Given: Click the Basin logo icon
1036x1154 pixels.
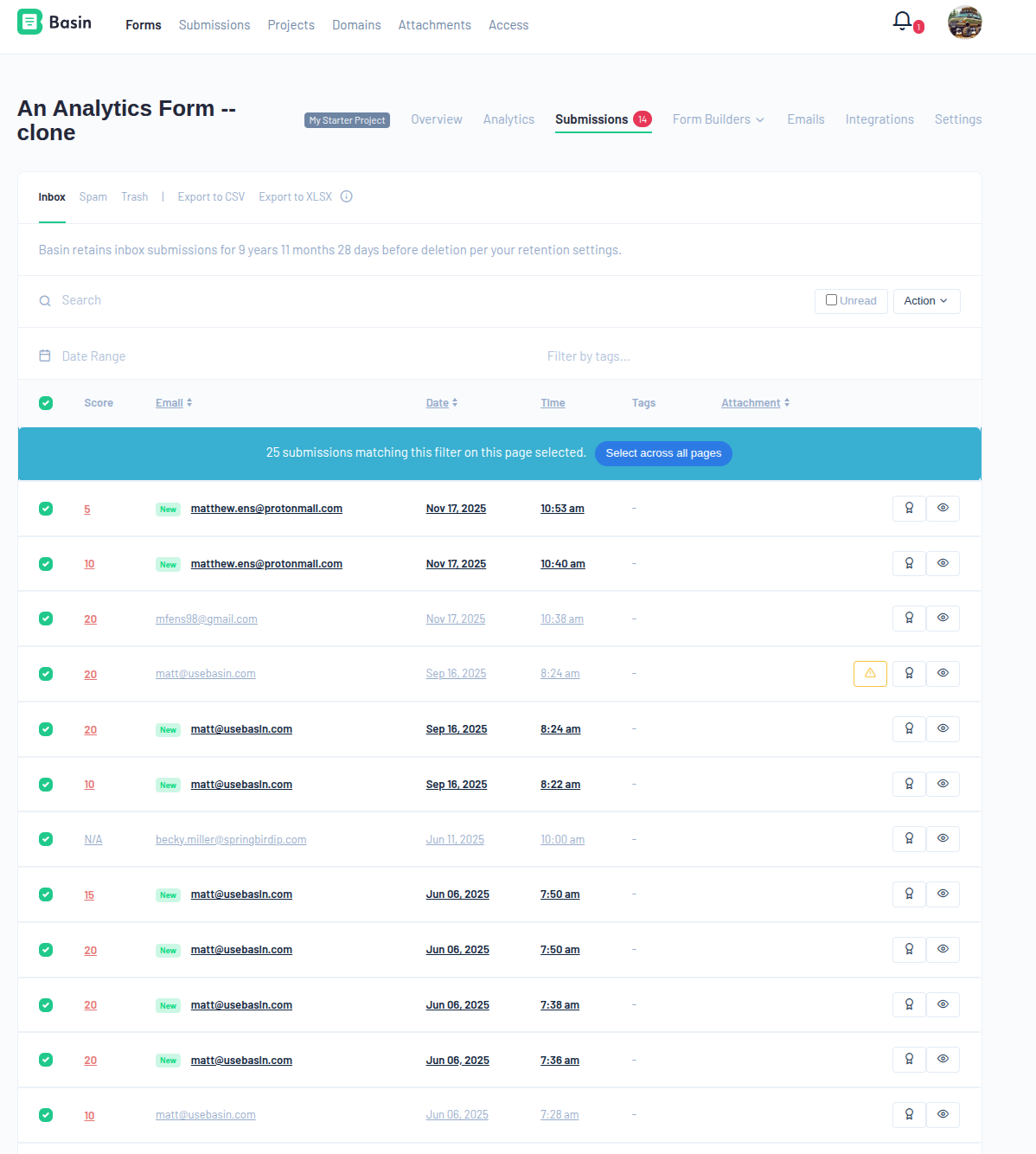Looking at the screenshot, I should click(x=29, y=22).
